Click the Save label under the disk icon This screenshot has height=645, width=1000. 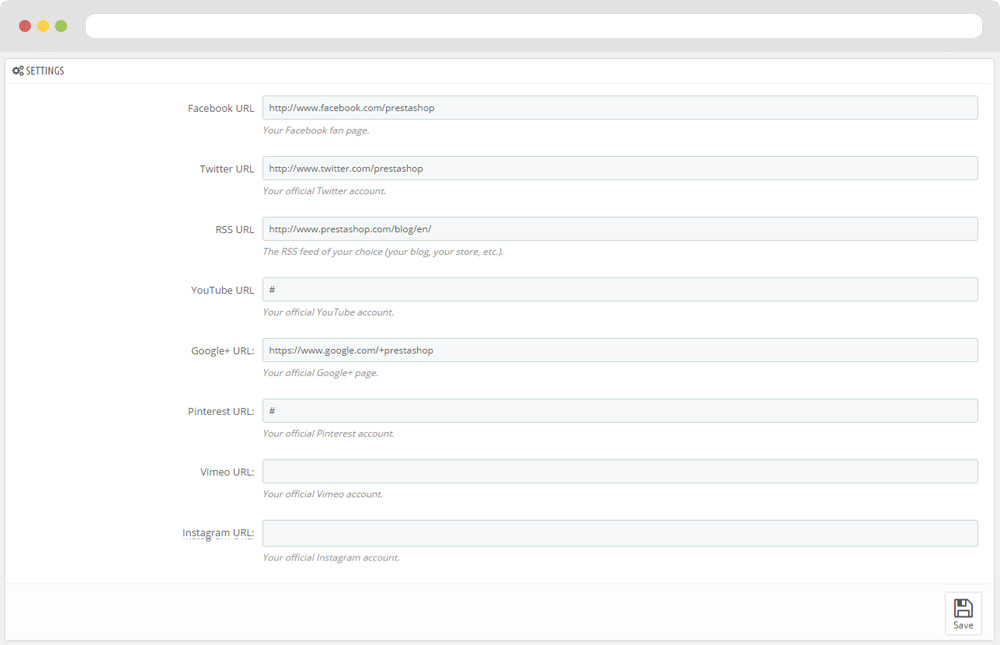point(963,625)
